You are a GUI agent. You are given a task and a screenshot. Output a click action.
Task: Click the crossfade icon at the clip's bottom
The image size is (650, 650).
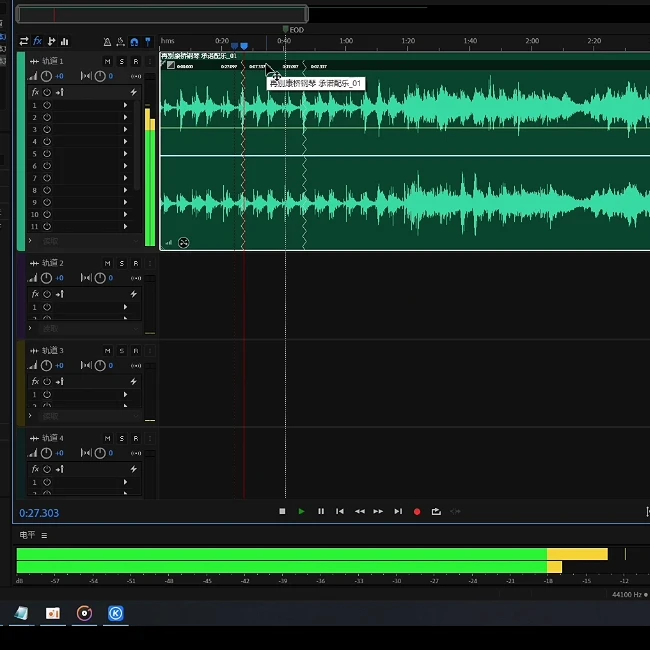pyautogui.click(x=184, y=242)
